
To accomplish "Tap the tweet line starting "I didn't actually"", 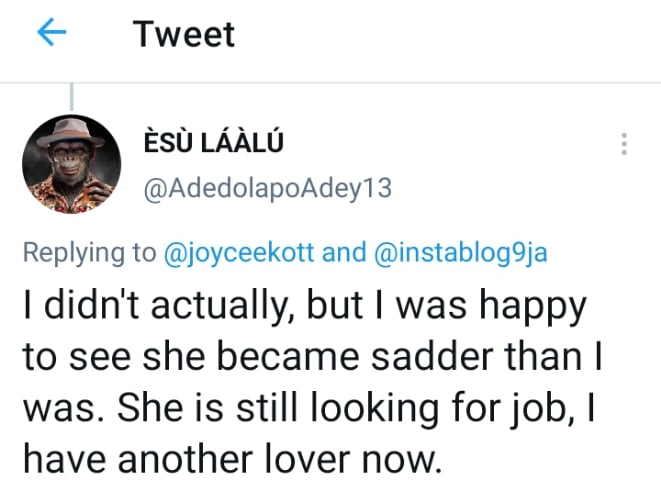I will tap(302, 304).
